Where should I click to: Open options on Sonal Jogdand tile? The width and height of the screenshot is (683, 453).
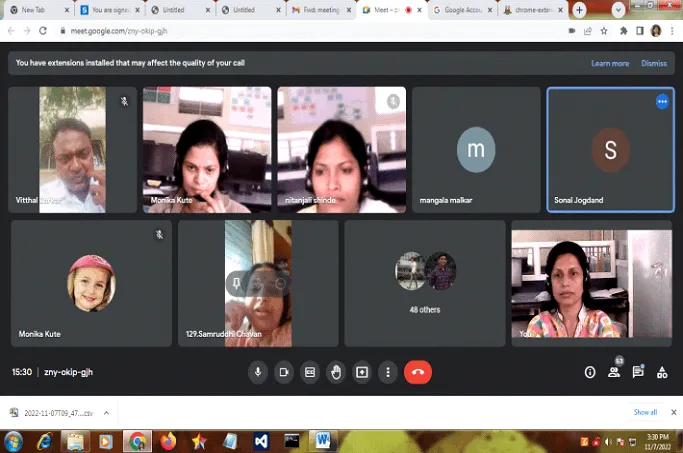tap(662, 101)
